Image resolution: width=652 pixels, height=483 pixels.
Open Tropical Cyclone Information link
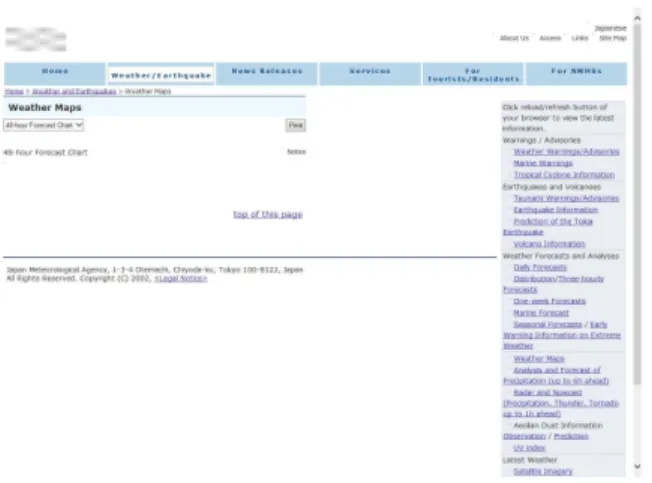pos(564,175)
